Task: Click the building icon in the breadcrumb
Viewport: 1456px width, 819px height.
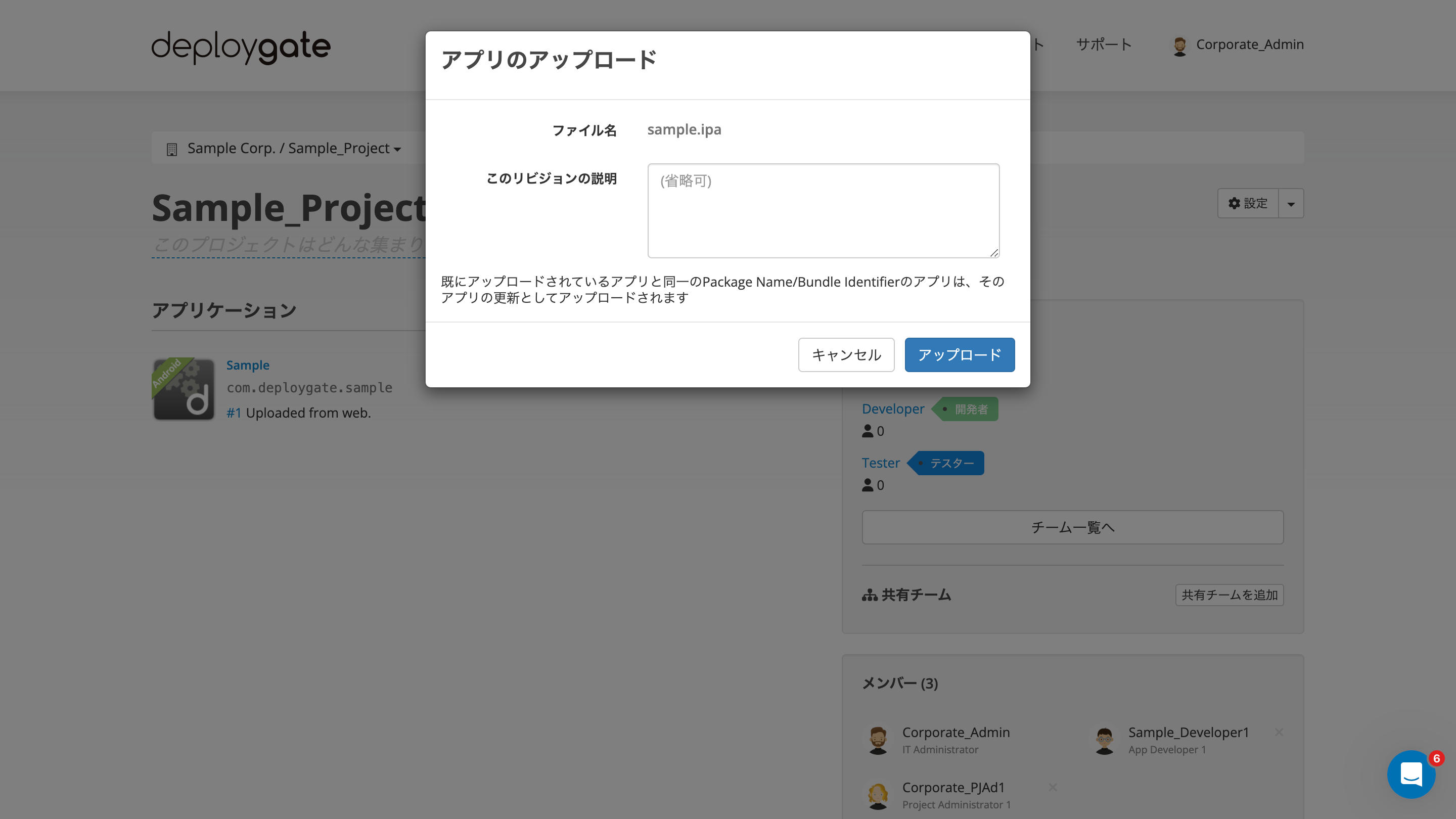Action: (171, 148)
